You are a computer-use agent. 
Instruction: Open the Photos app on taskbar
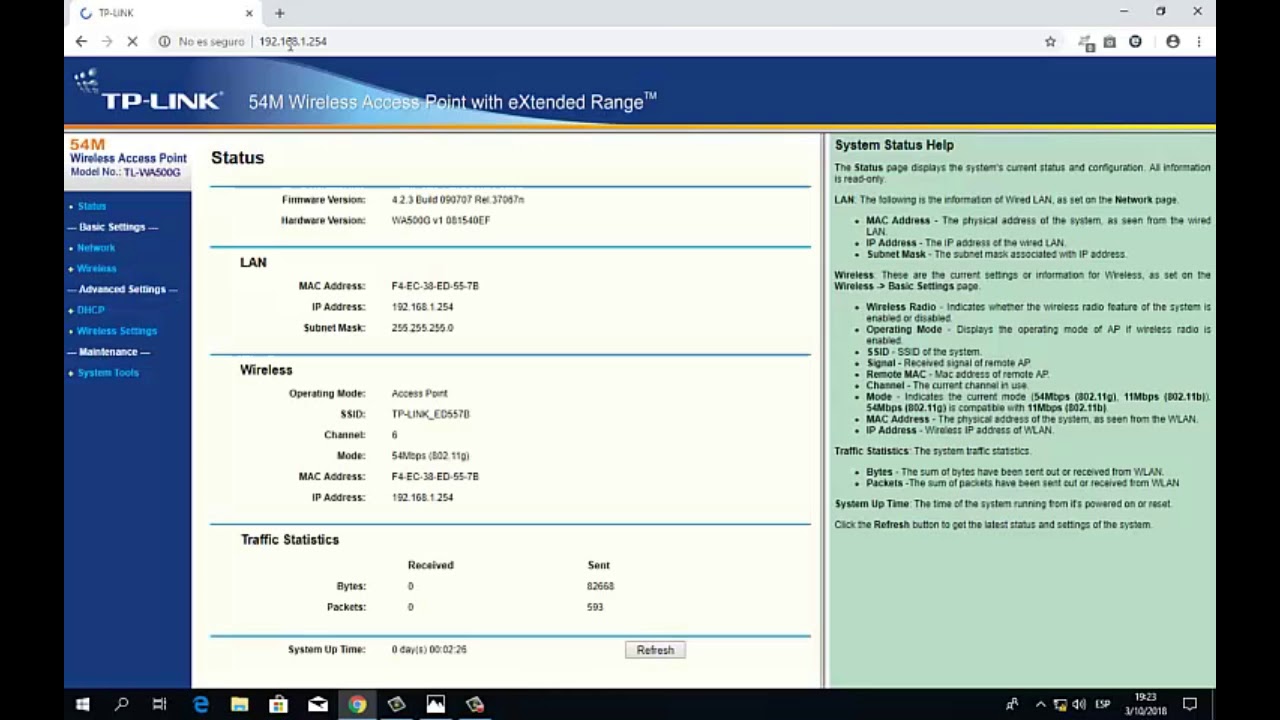point(435,704)
